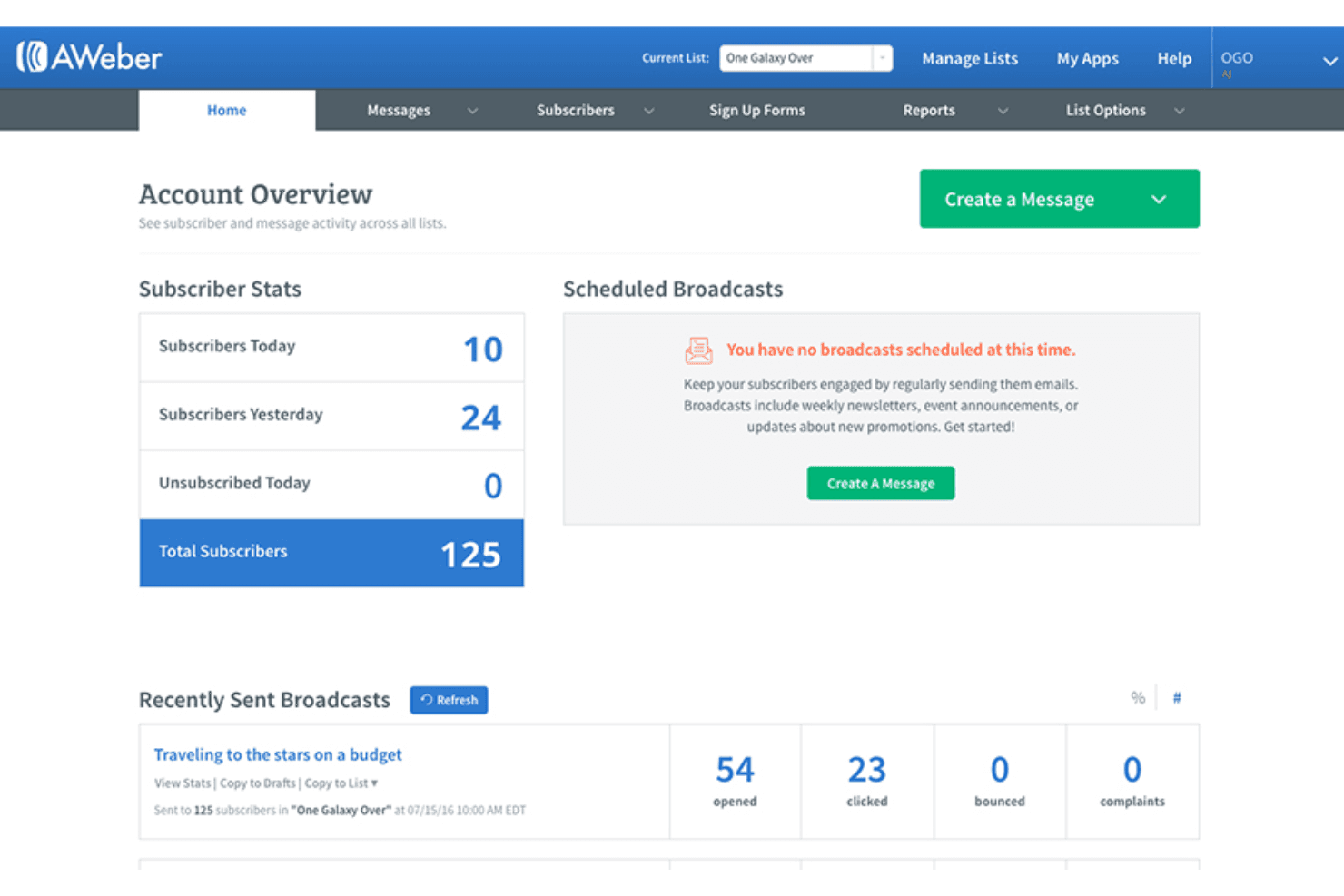Click the Unsubscribed Today count 0
Viewport: 1344px width, 896px height.
493,486
